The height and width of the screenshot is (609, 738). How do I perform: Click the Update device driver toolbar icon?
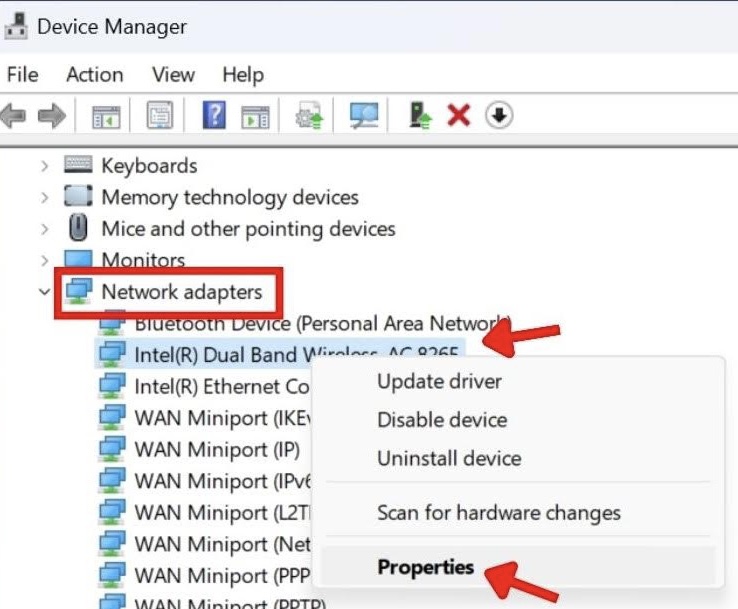tap(309, 115)
